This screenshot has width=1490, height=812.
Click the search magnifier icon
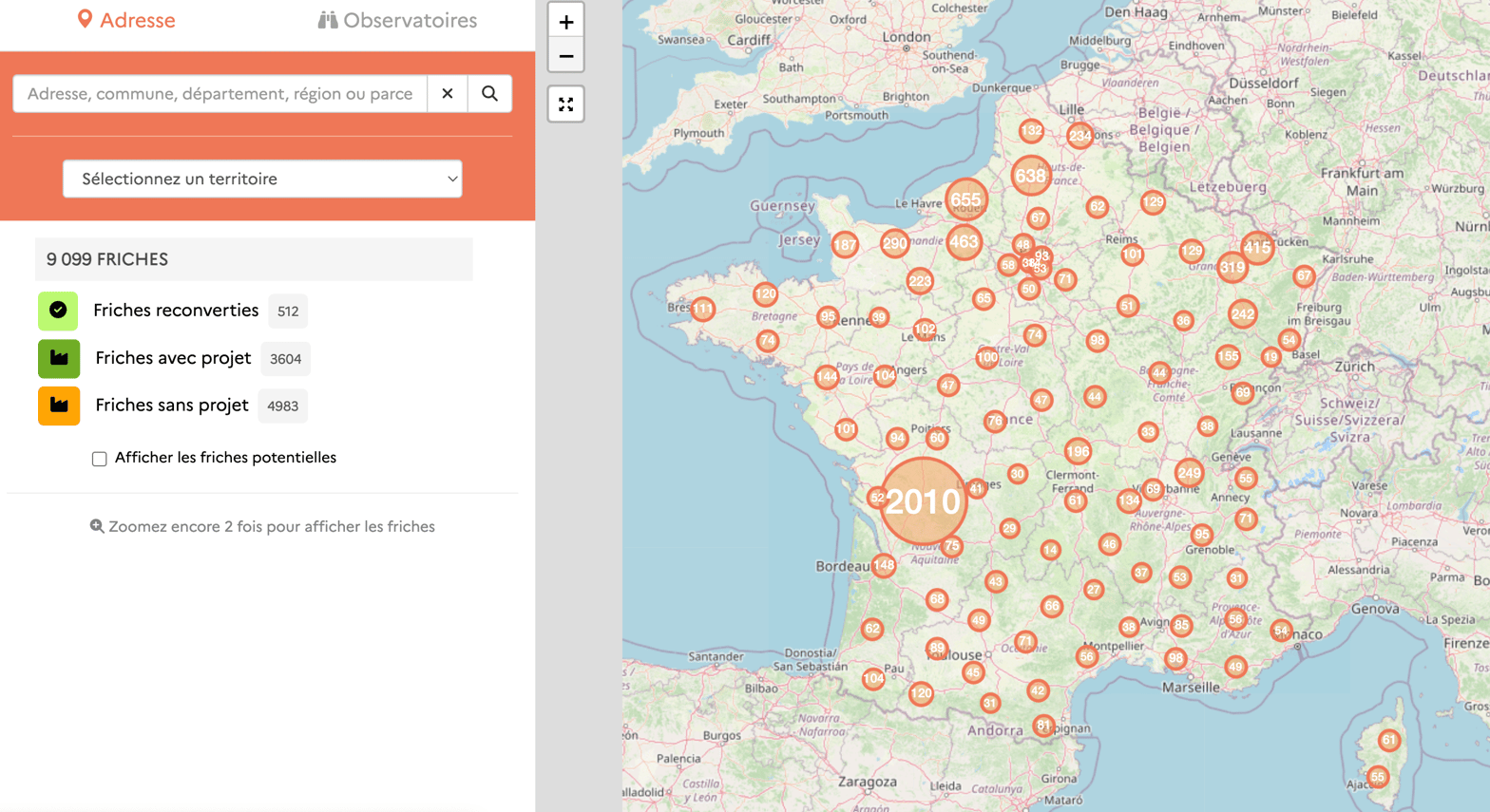coord(489,94)
